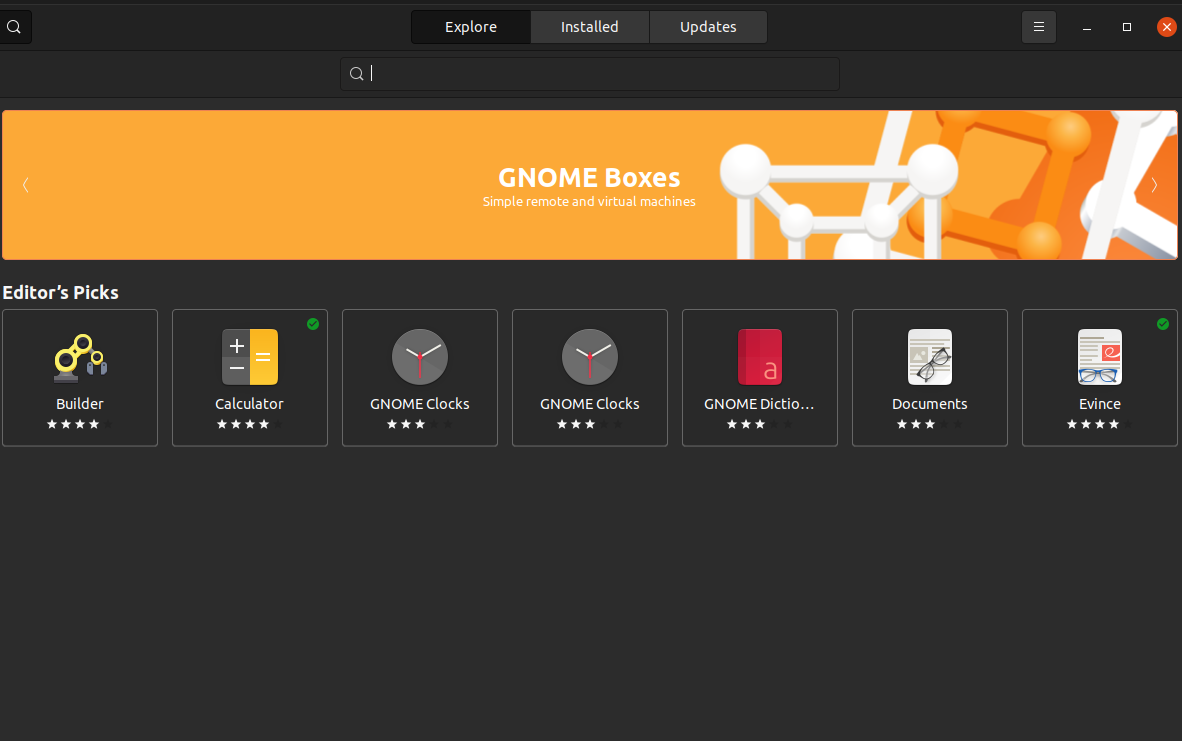Focus the search input field
Screen dimensions: 1182x741
pos(589,74)
